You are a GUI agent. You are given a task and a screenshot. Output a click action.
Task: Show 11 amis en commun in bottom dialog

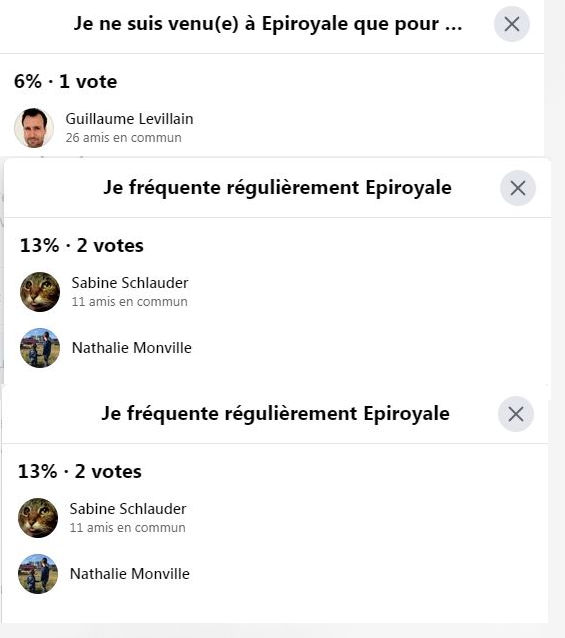(x=128, y=527)
